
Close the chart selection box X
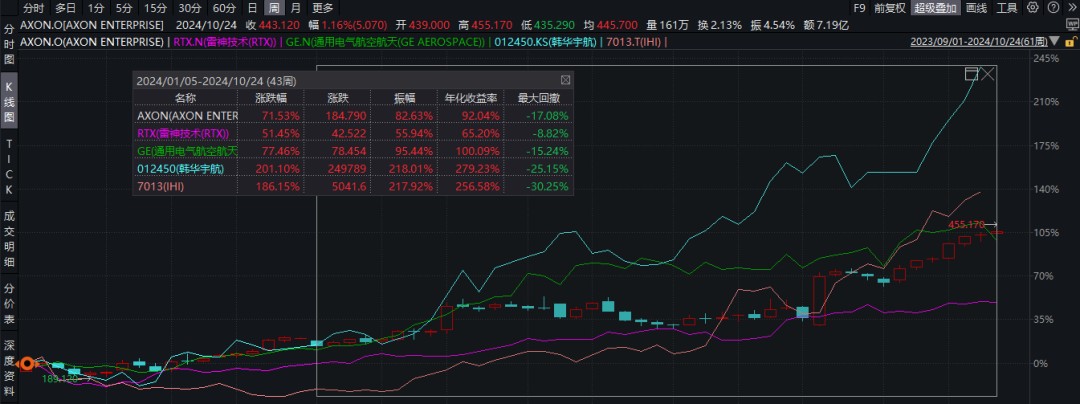[x=987, y=74]
